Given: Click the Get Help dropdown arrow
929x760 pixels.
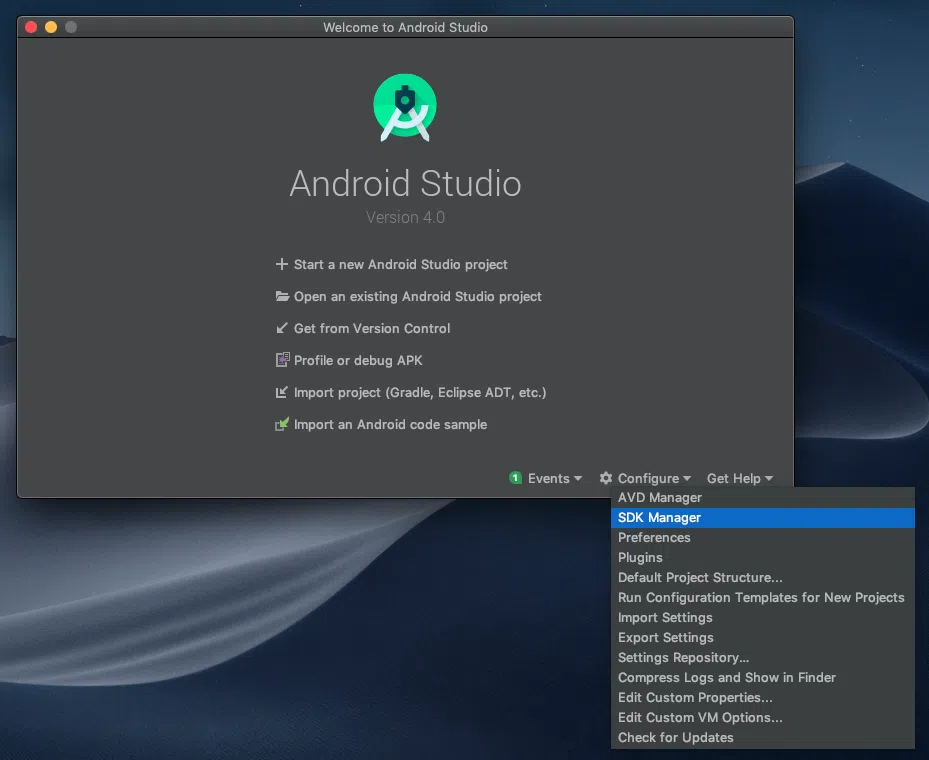Looking at the screenshot, I should click(768, 479).
